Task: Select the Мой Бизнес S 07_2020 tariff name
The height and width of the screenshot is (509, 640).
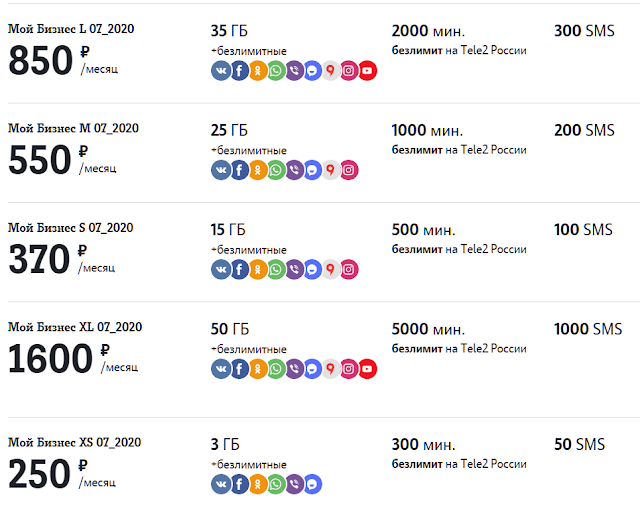Action: pyautogui.click(x=71, y=227)
